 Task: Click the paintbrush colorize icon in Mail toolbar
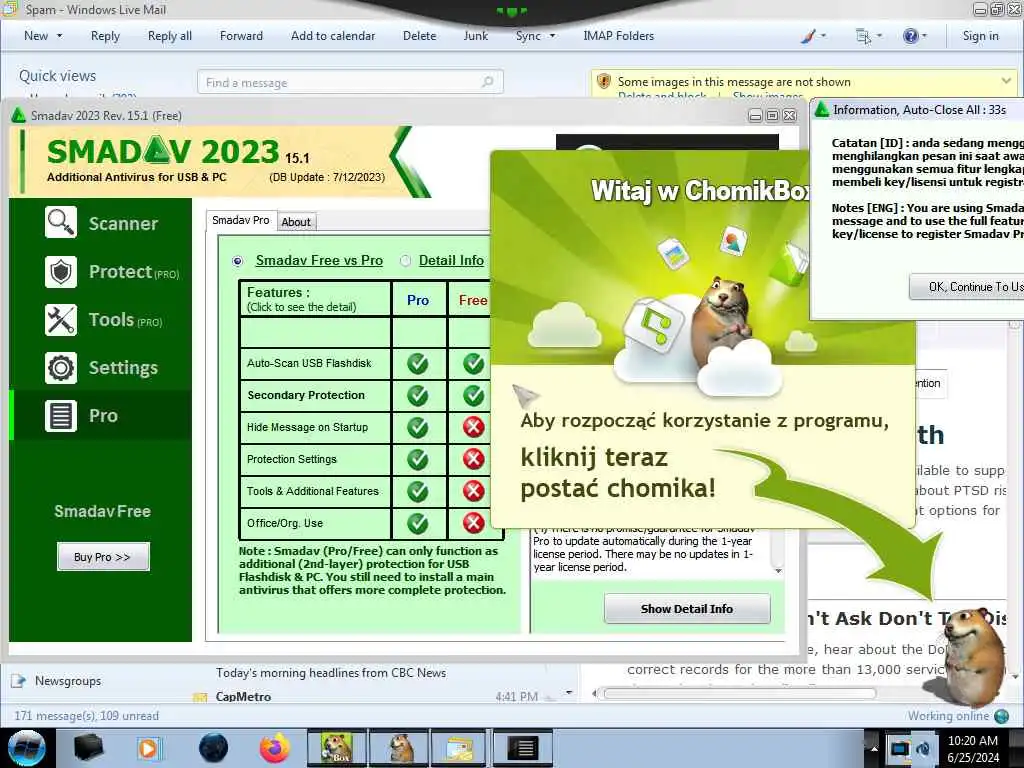[808, 36]
